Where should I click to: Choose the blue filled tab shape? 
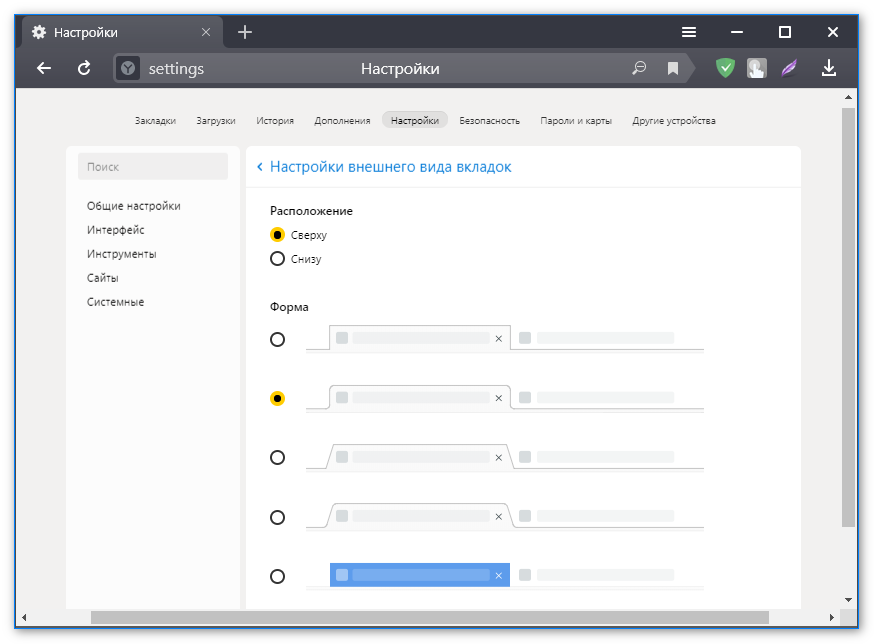[x=278, y=576]
